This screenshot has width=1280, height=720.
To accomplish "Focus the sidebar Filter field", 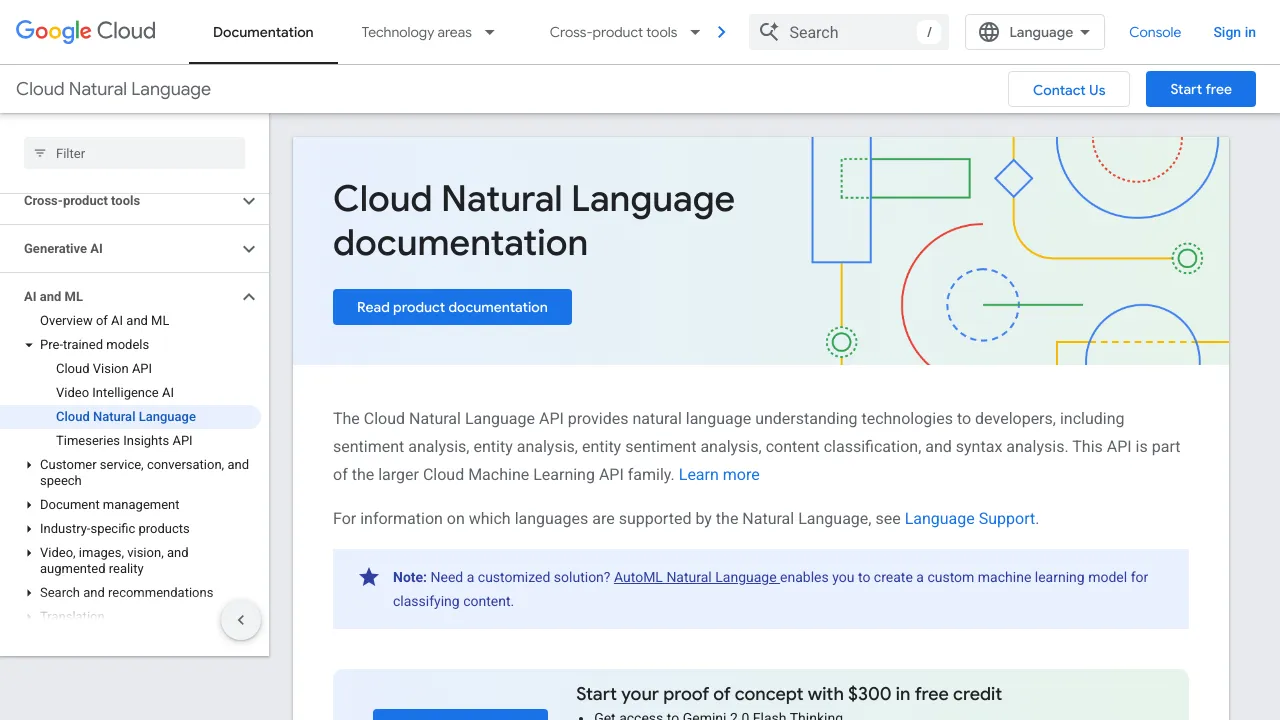I will pos(134,153).
